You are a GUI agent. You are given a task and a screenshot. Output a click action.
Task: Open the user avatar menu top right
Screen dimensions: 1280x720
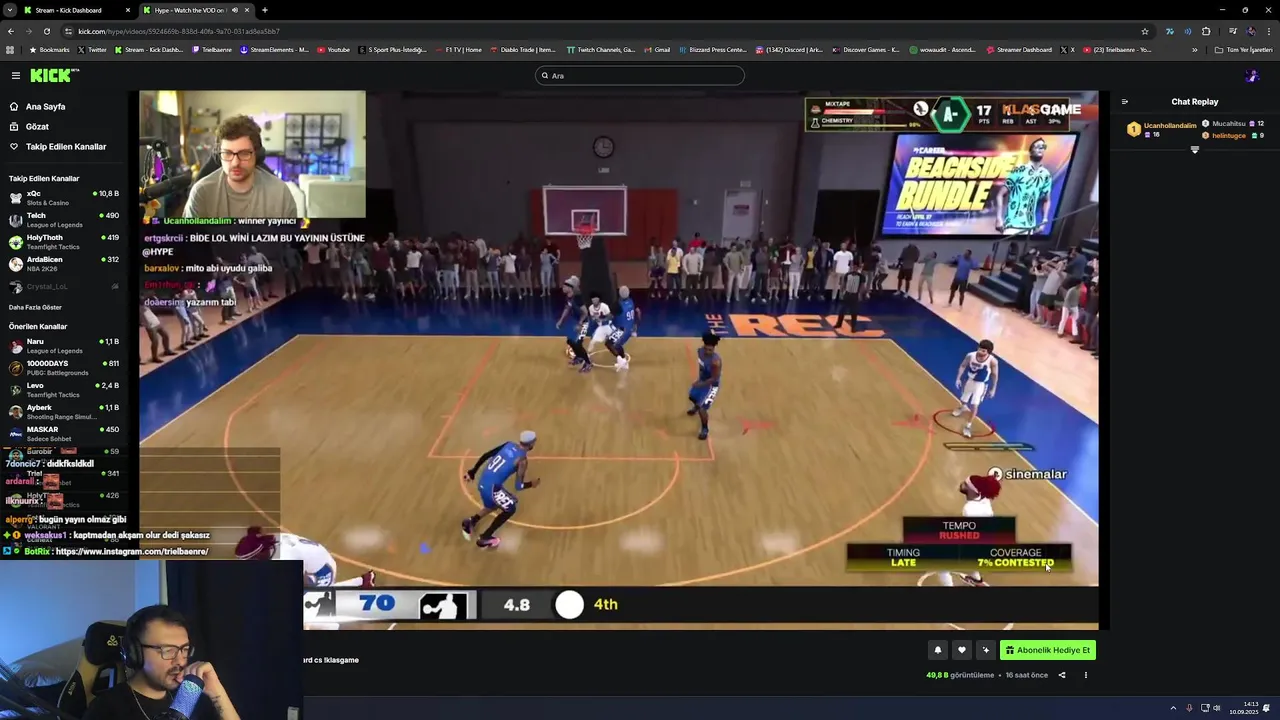[1251, 75]
